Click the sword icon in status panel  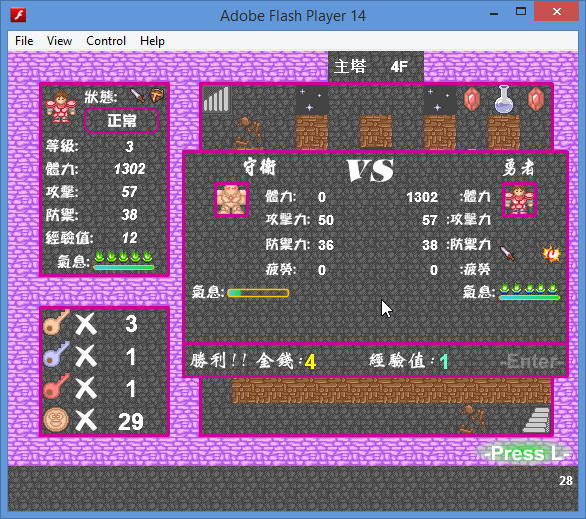(138, 96)
